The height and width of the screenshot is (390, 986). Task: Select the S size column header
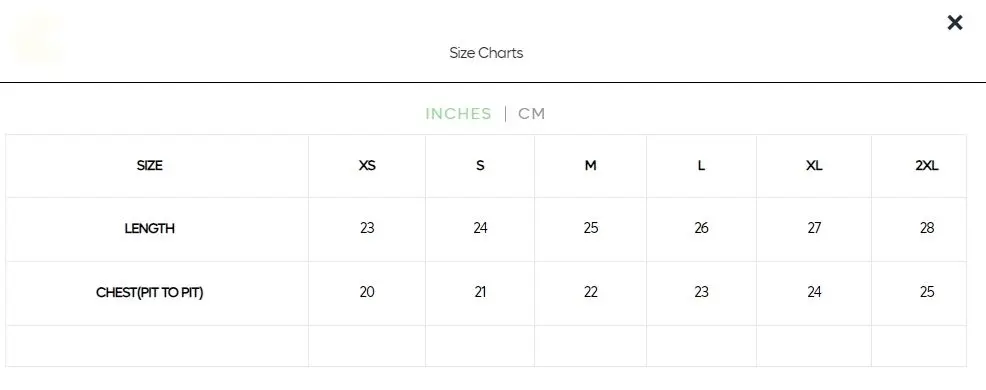(x=480, y=165)
